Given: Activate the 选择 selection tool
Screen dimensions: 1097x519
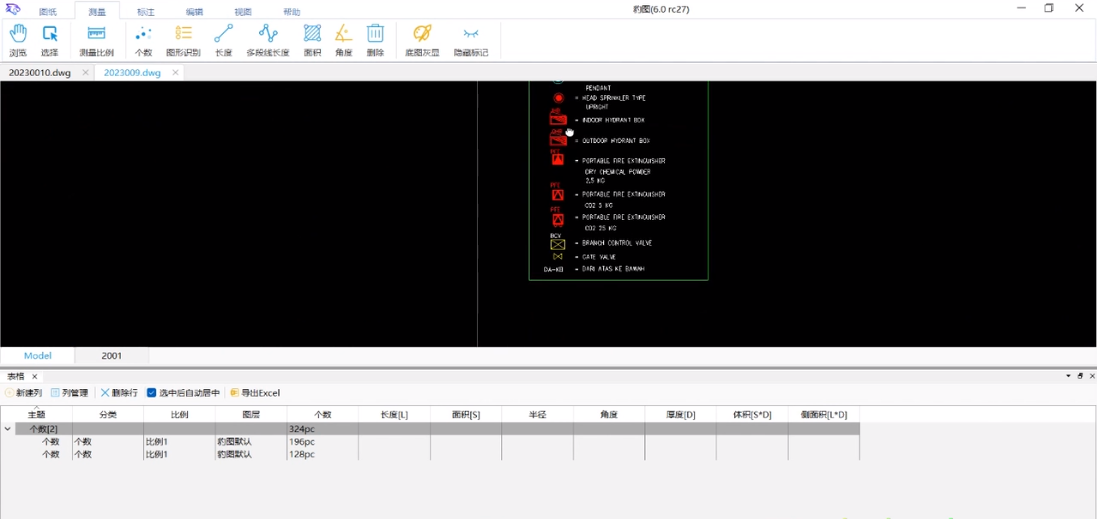Looking at the screenshot, I should pyautogui.click(x=49, y=39).
